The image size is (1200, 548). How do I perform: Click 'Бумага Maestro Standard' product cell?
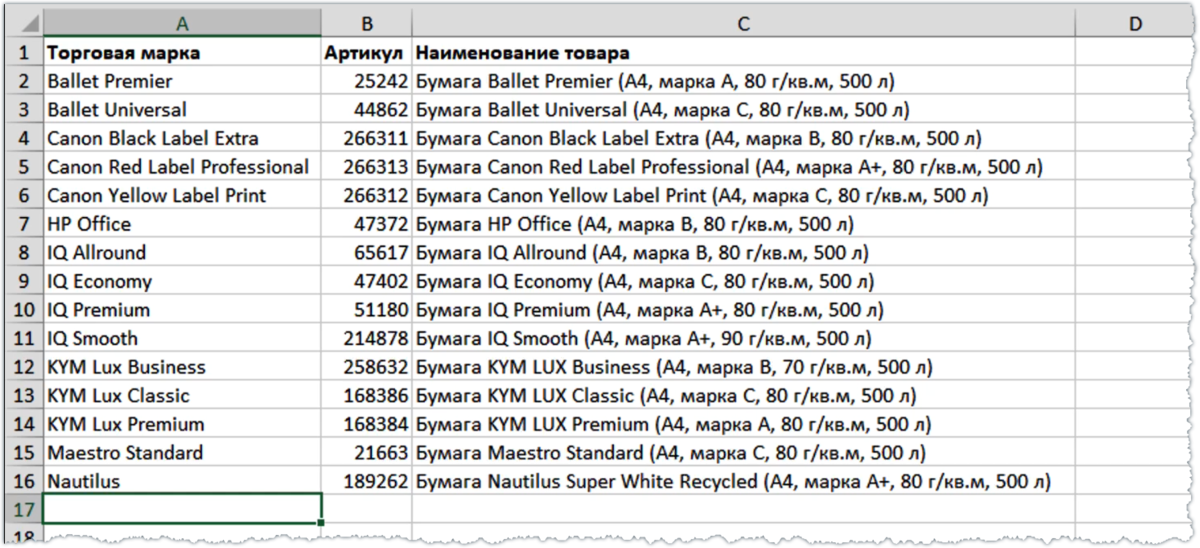(743, 452)
